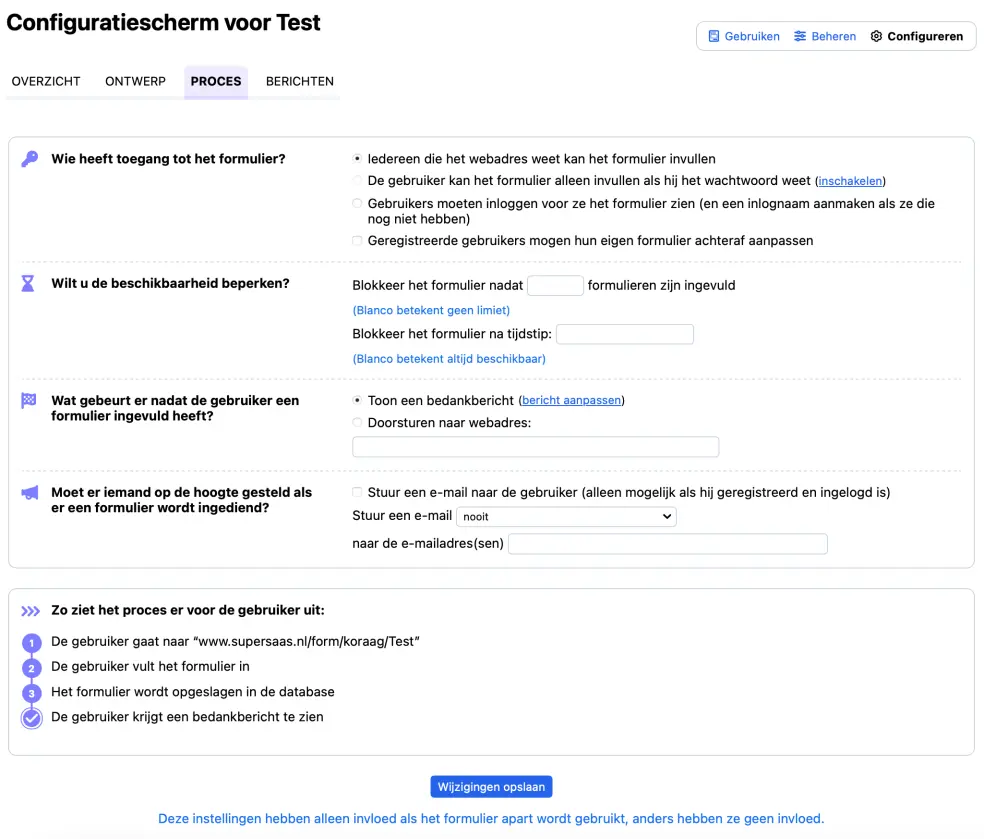The width and height of the screenshot is (984, 839).
Task: Click the megaphone notification icon
Action: click(29, 493)
